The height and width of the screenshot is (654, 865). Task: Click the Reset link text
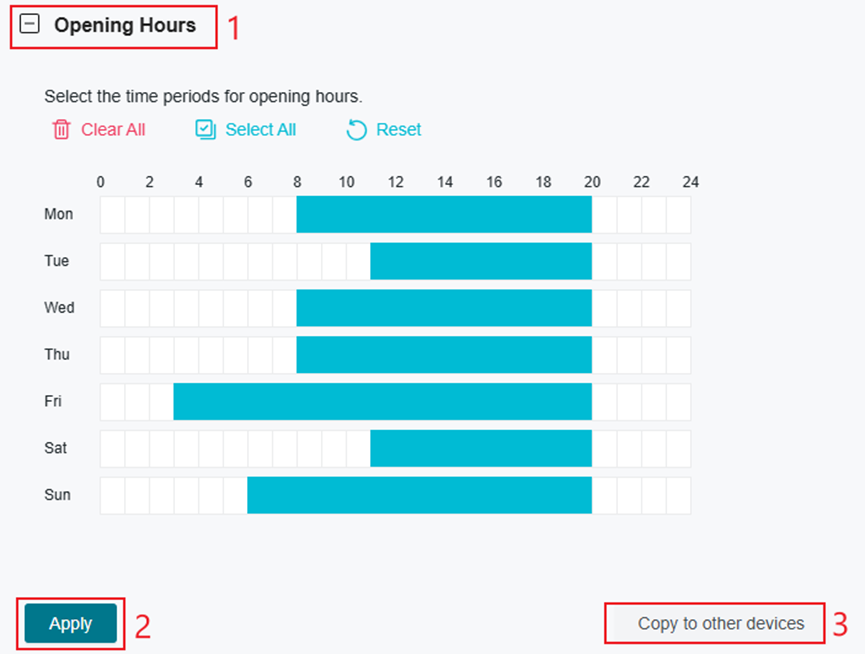pos(397,129)
